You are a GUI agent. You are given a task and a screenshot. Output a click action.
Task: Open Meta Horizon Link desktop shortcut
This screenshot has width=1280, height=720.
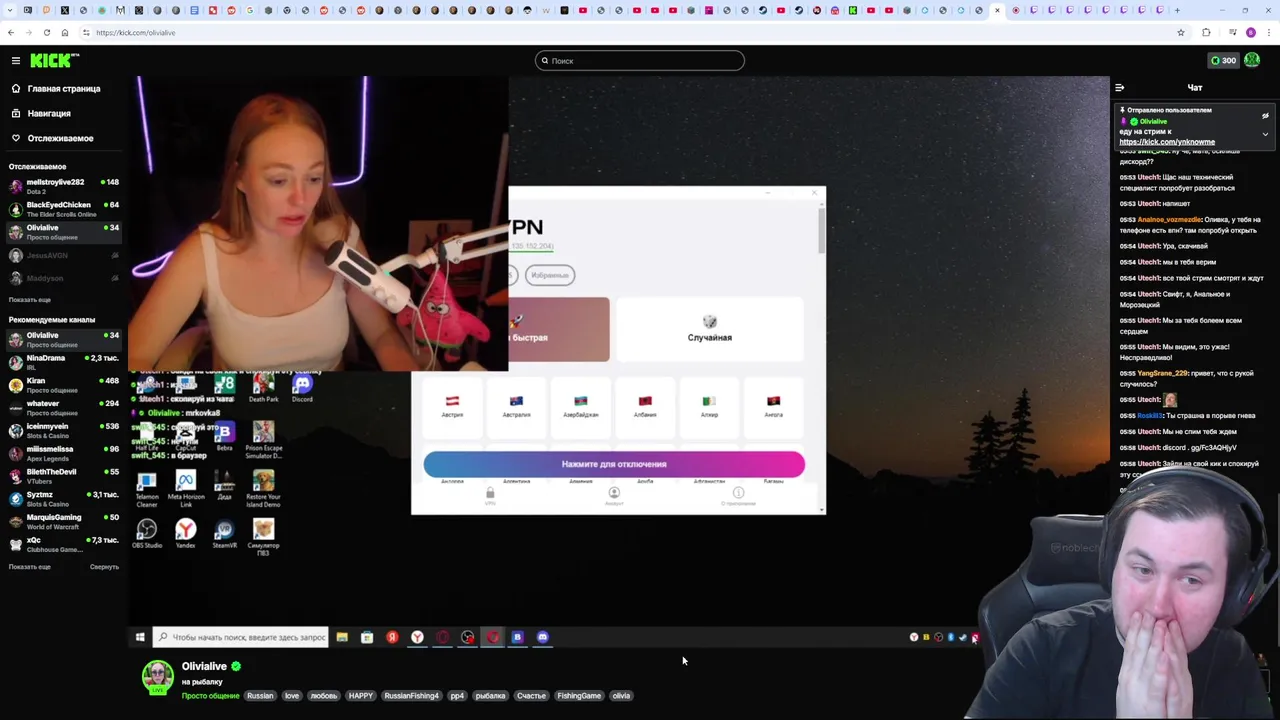(x=185, y=489)
